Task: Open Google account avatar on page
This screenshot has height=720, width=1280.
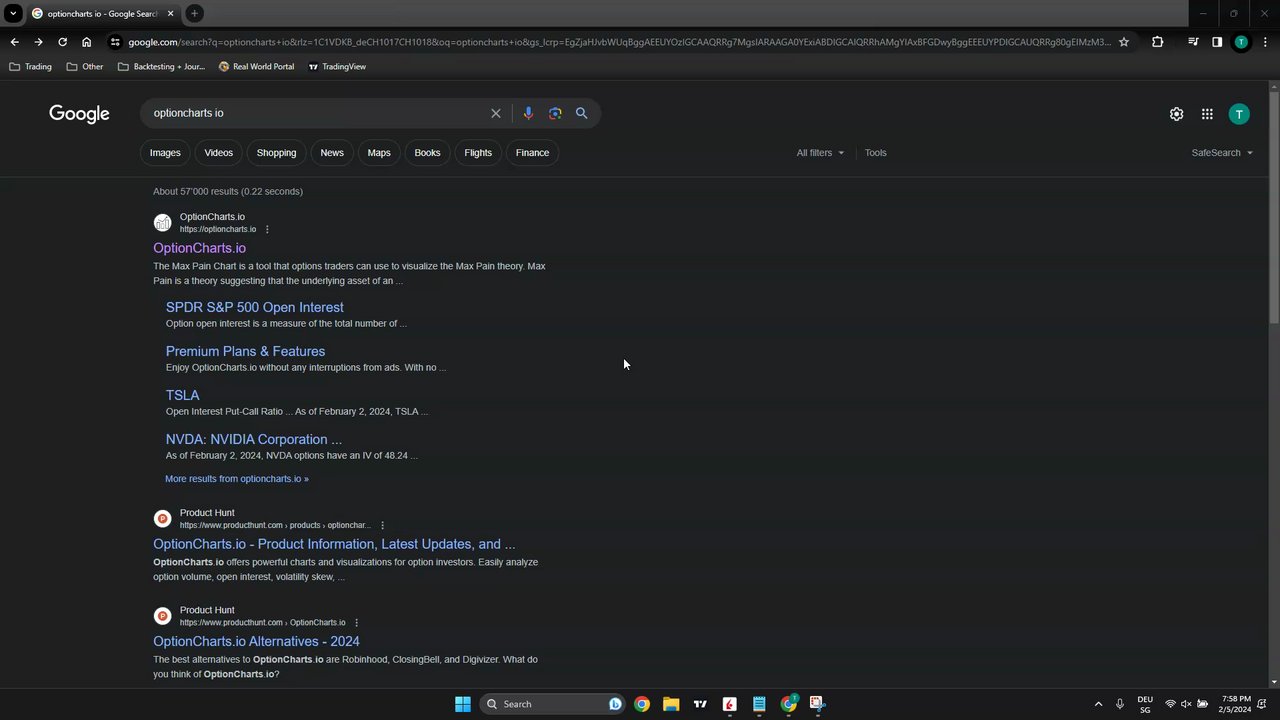Action: pyautogui.click(x=1239, y=114)
